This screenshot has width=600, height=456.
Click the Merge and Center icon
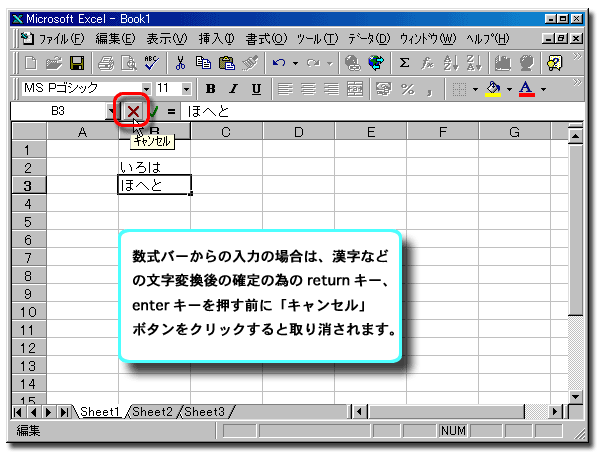click(x=355, y=89)
